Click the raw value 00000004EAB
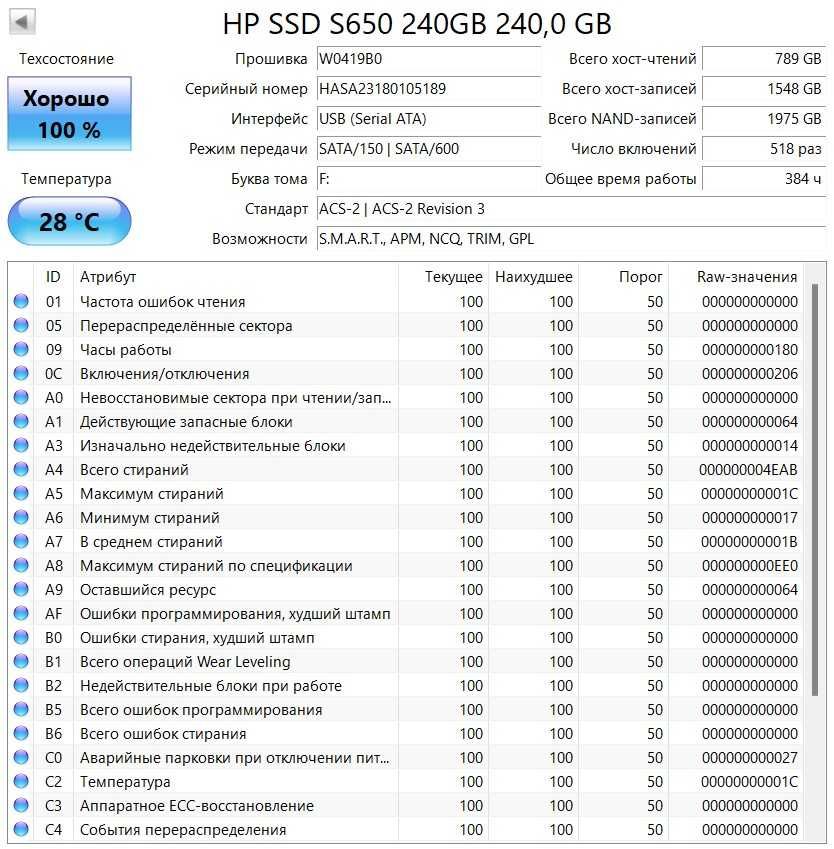The width and height of the screenshot is (834, 849). pos(748,469)
